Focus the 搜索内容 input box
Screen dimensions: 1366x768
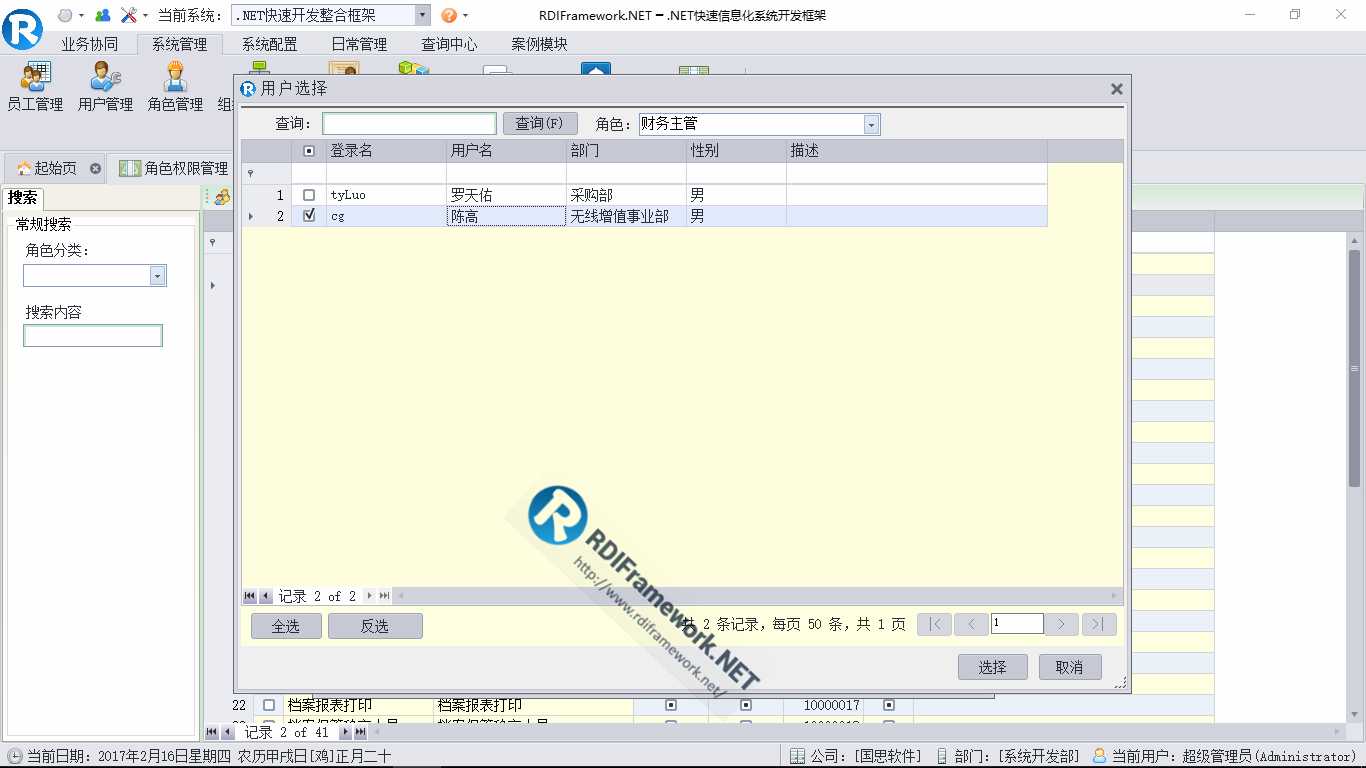pos(93,336)
